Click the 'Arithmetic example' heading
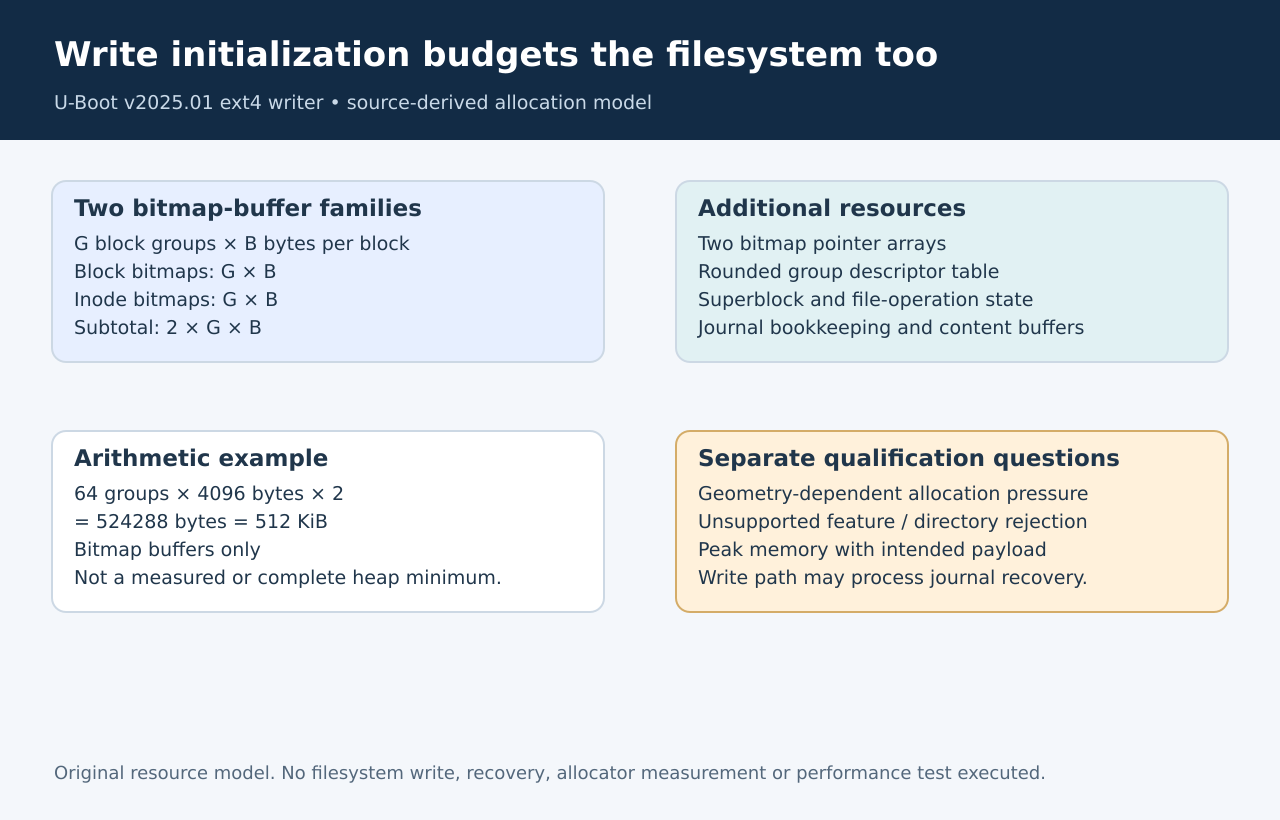 point(201,458)
